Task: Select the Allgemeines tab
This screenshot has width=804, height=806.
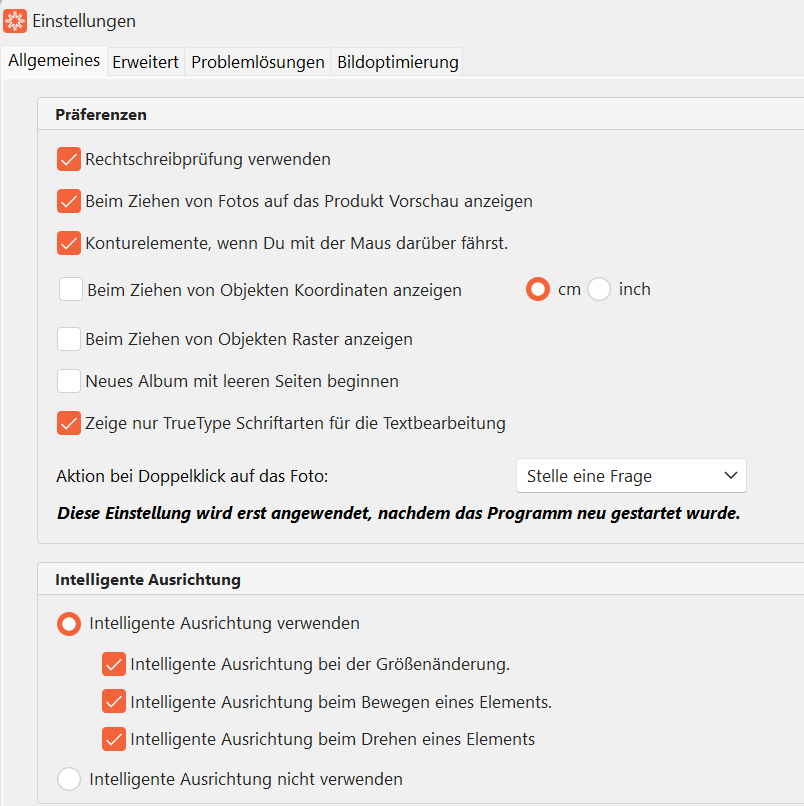Action: coord(54,61)
